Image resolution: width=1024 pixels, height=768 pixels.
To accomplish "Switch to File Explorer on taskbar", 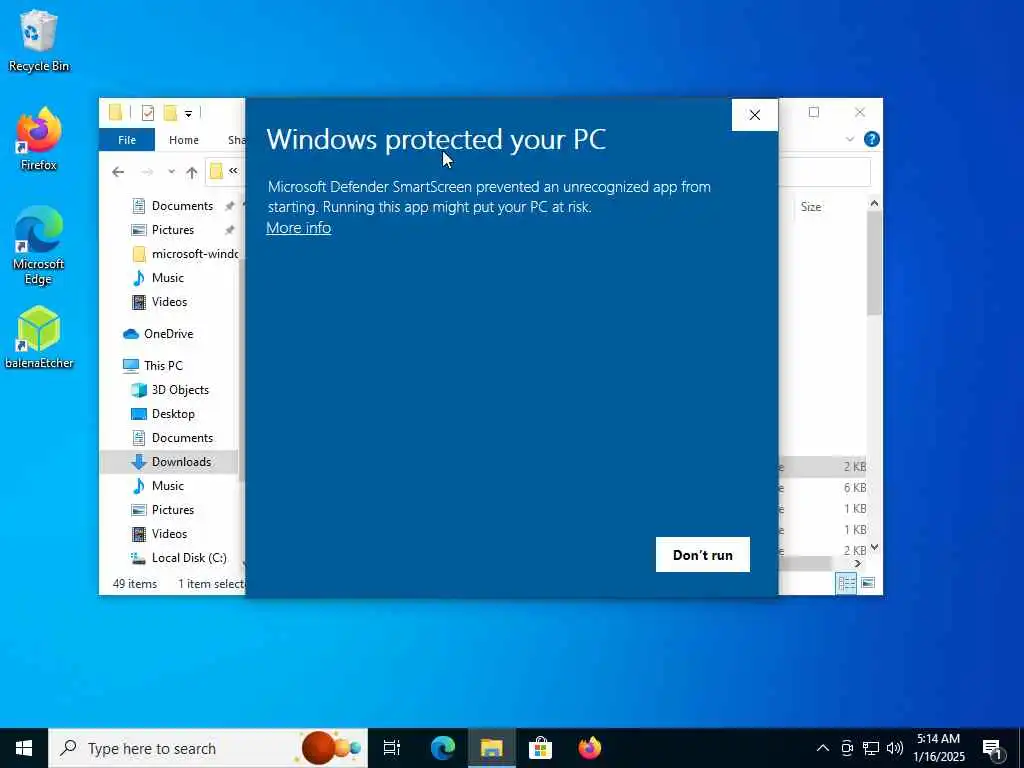I will pos(491,748).
